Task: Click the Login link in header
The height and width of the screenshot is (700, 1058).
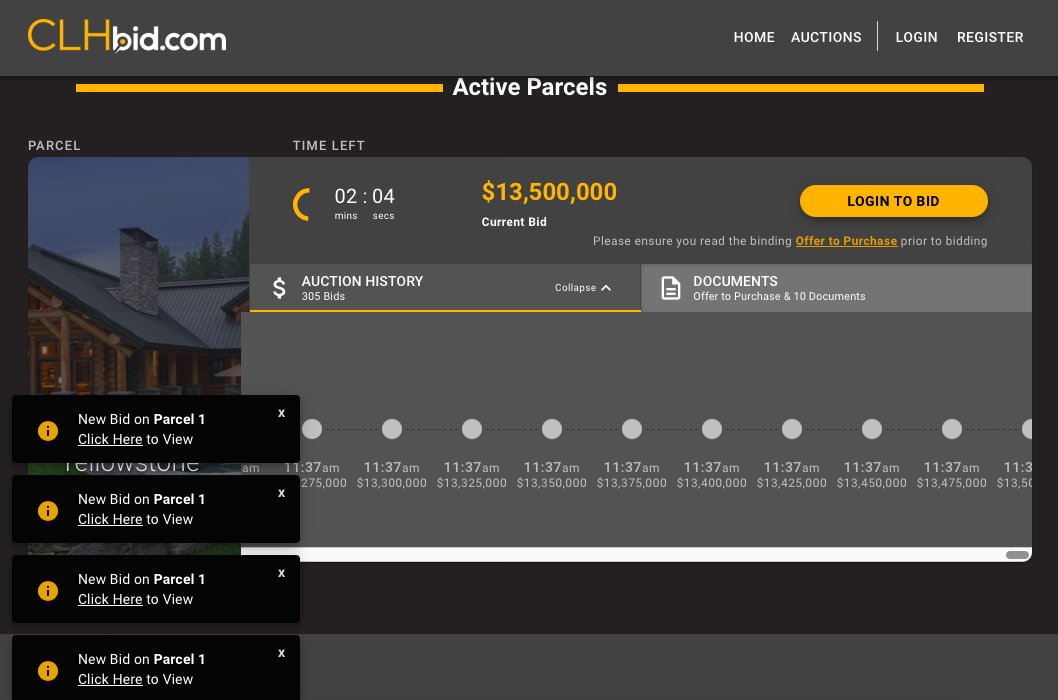Action: [x=916, y=37]
